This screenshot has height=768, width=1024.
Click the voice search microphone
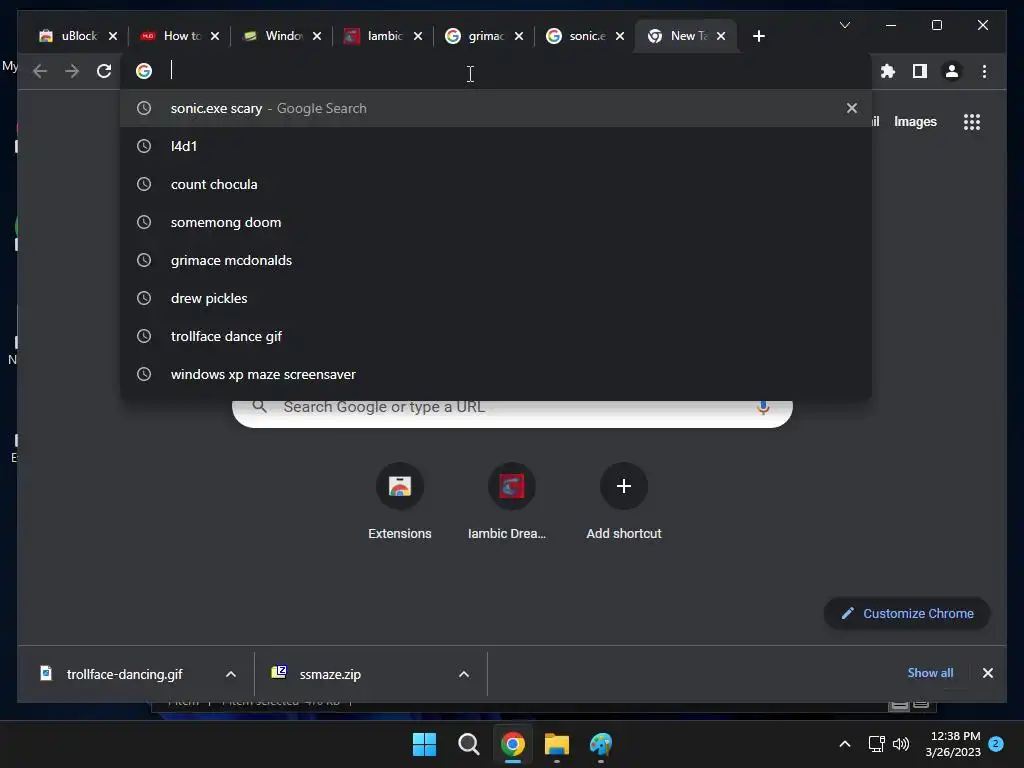[763, 408]
